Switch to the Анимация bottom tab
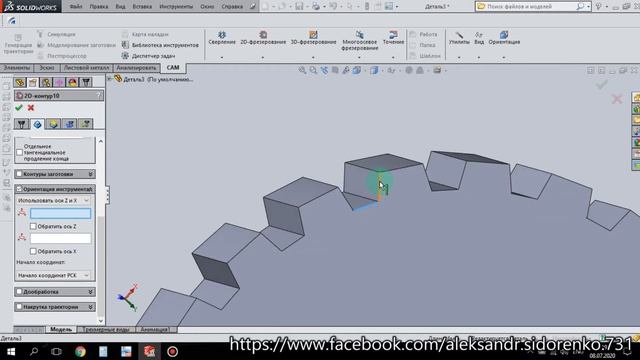Screen dimensions: 640x360 (x=154, y=329)
